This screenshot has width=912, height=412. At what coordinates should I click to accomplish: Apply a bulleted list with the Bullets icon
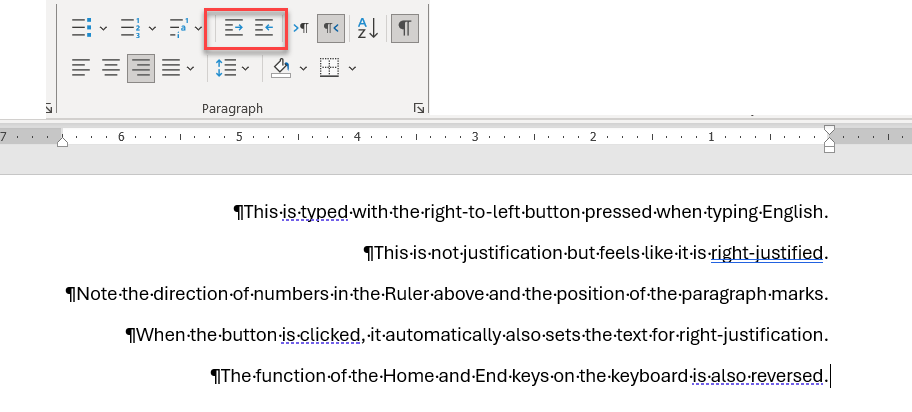(x=81, y=27)
